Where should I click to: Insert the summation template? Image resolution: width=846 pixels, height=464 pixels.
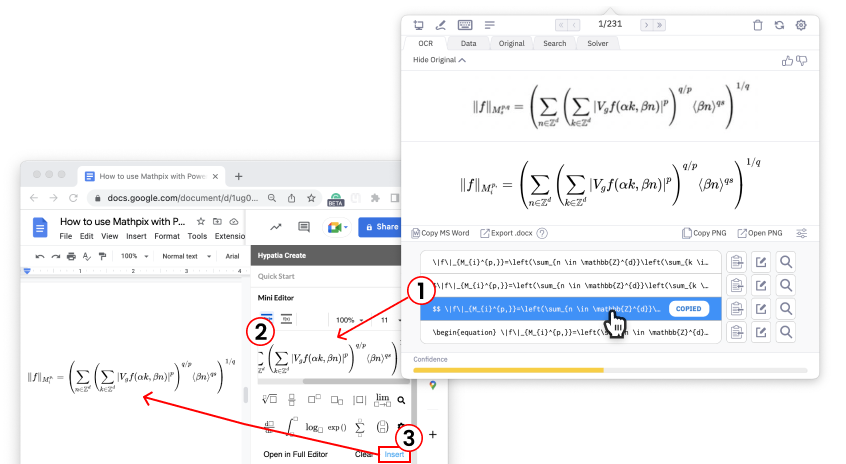click(360, 427)
